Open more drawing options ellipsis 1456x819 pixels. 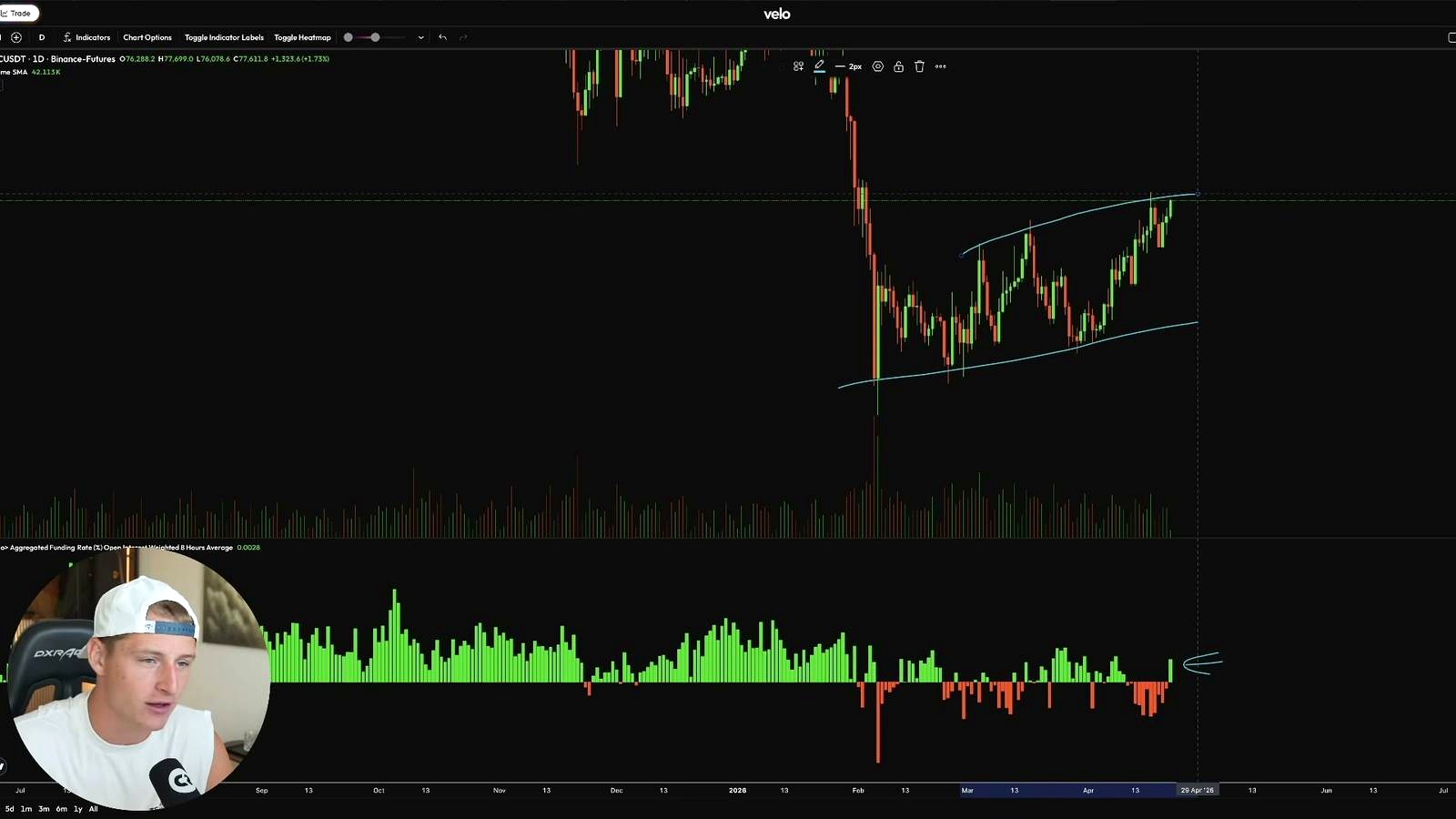click(941, 66)
